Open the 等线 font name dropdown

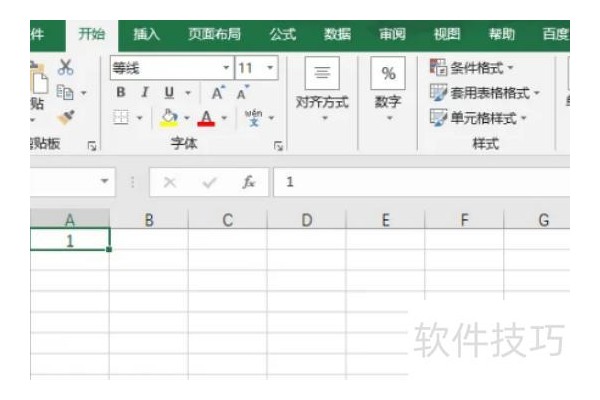coord(226,68)
